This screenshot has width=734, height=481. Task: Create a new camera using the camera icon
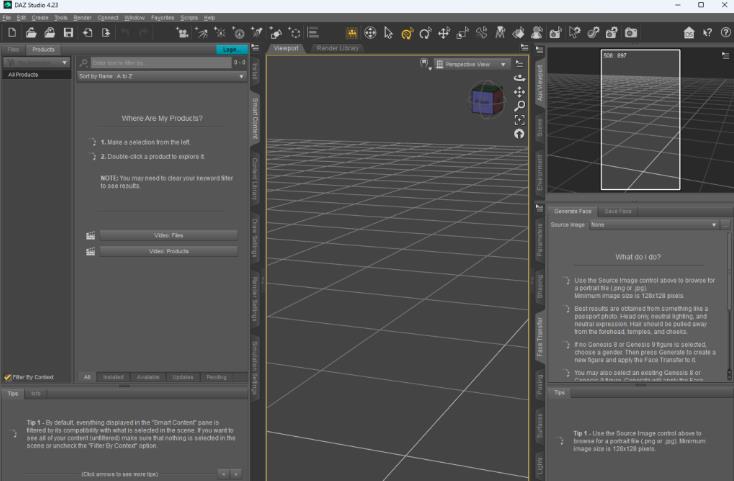[x=182, y=33]
